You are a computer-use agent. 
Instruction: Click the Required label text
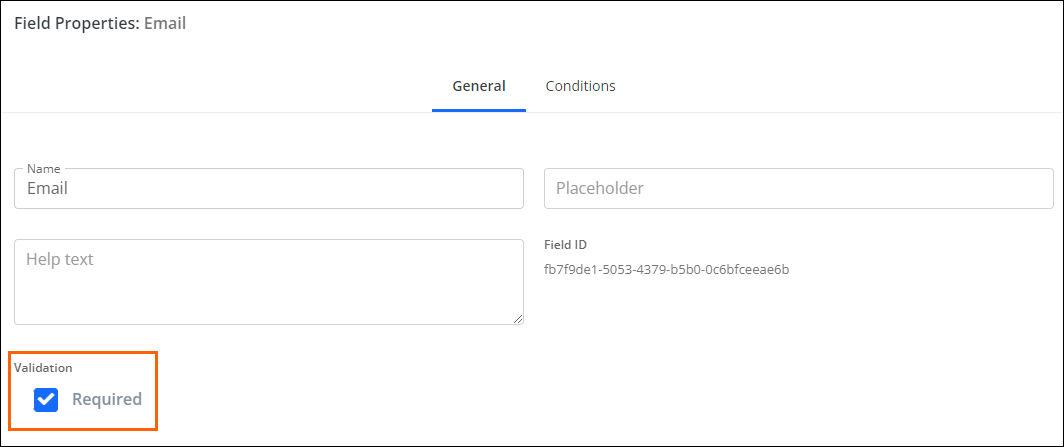click(x=107, y=400)
